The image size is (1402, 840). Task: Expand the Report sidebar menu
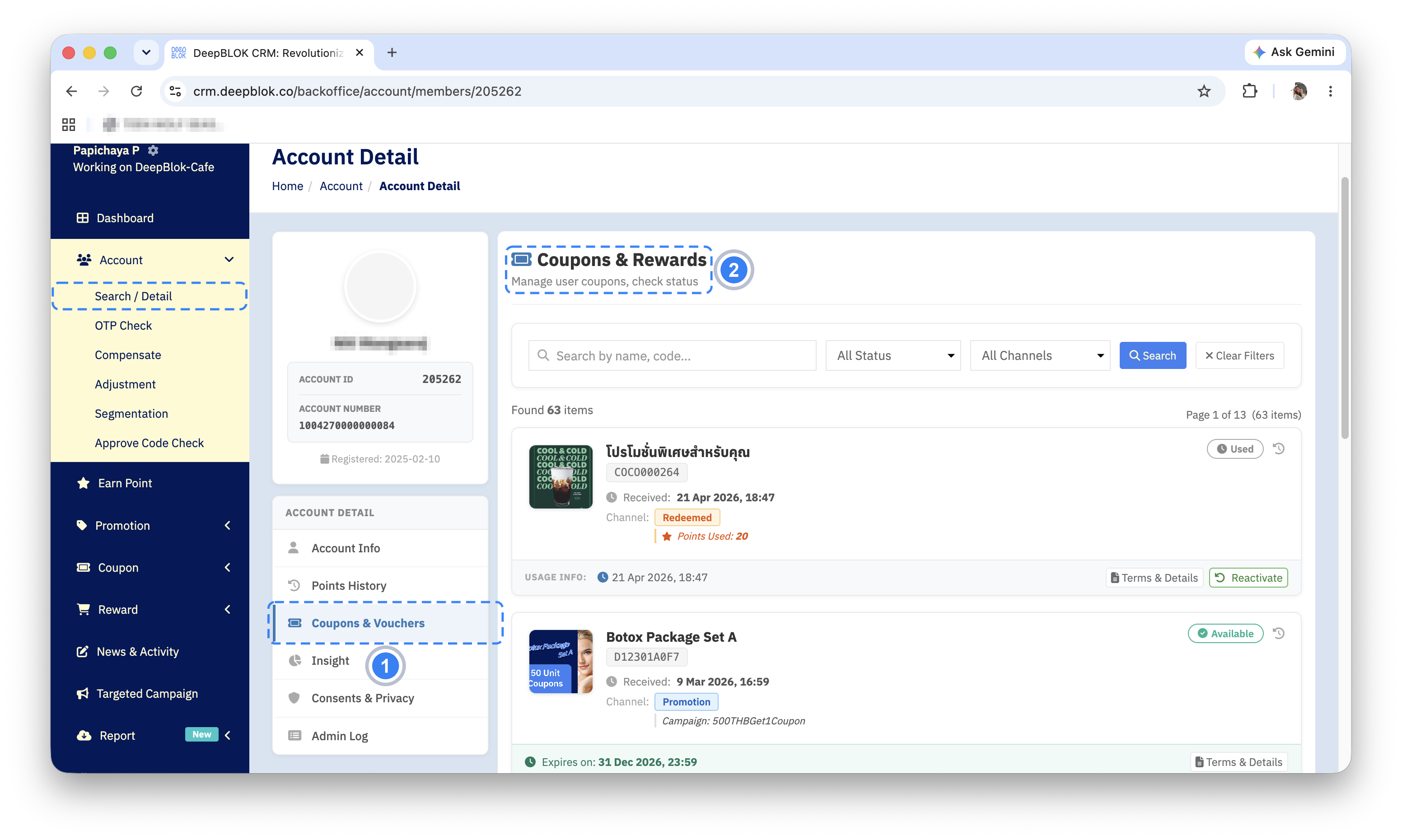pos(150,736)
